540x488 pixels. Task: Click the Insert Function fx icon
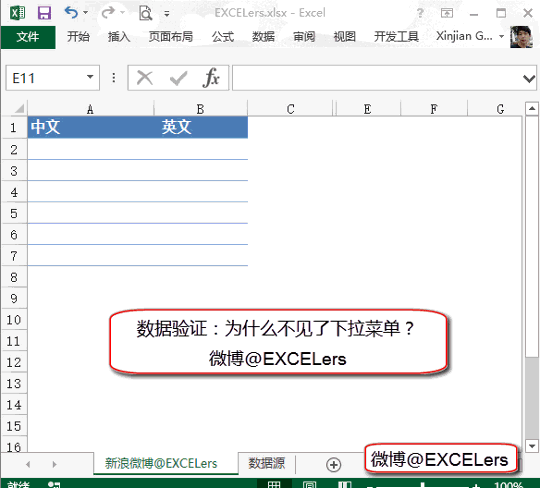click(211, 78)
